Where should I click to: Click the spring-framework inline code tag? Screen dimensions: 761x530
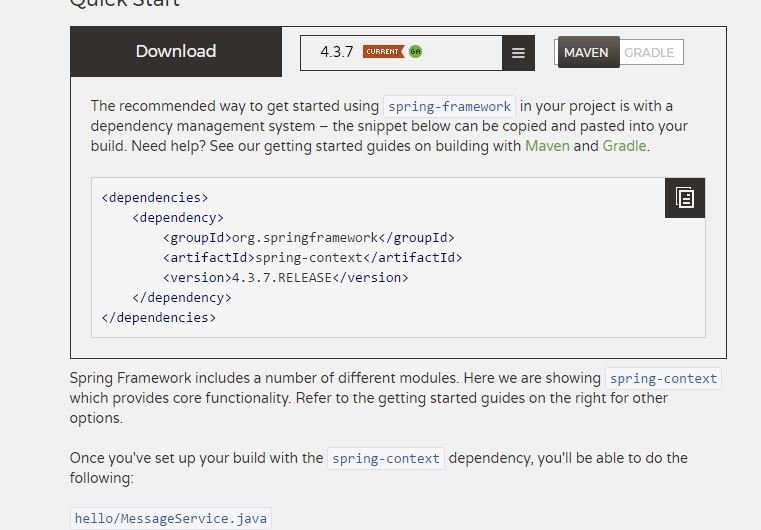[450, 107]
